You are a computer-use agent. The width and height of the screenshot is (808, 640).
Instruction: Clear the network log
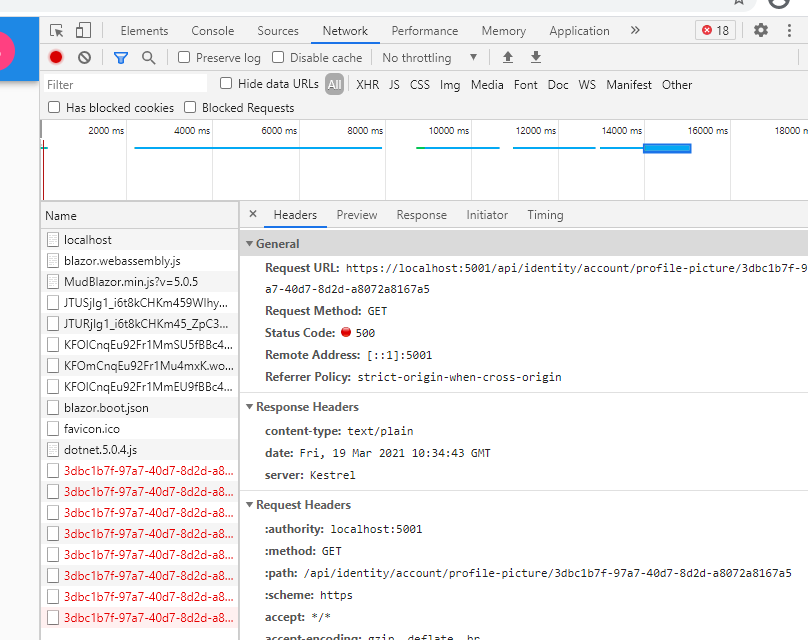[x=84, y=57]
